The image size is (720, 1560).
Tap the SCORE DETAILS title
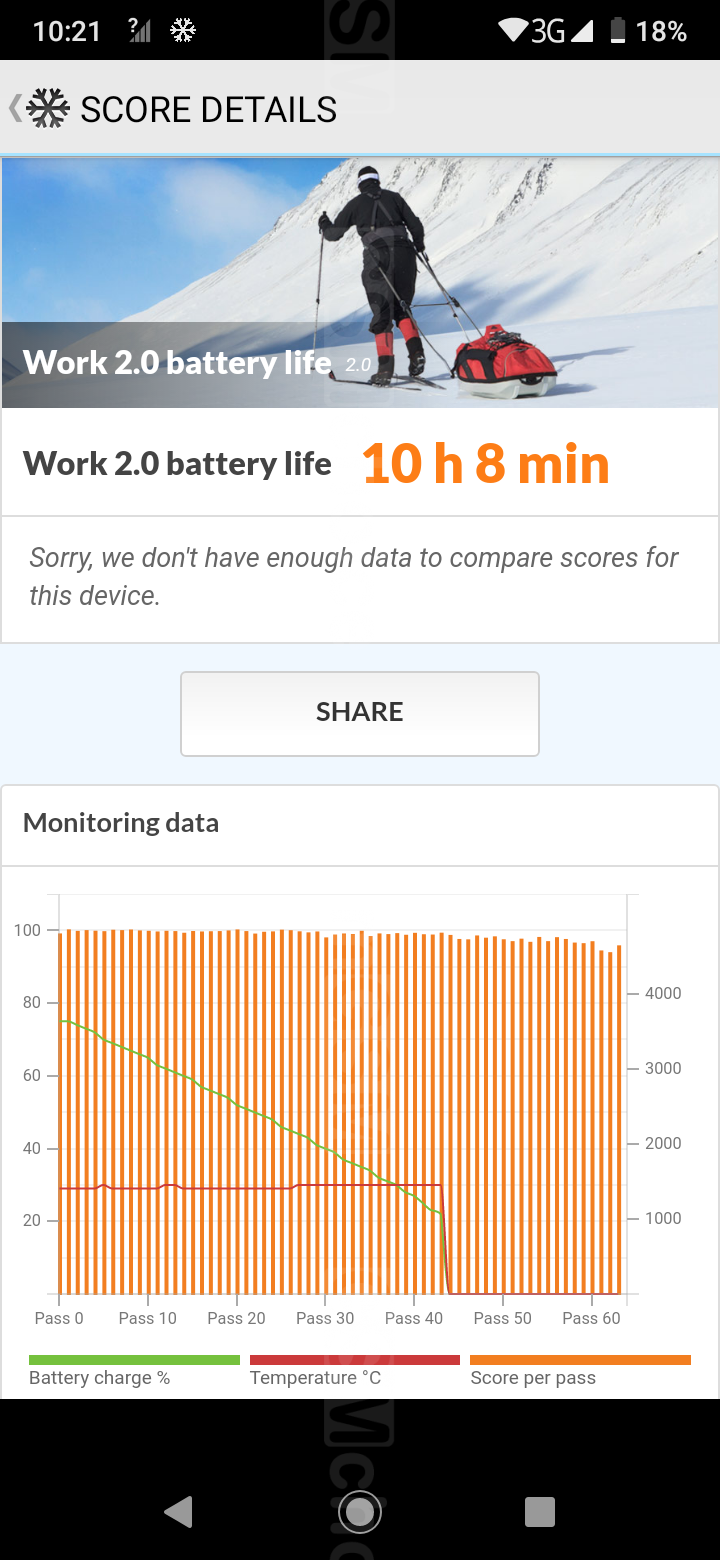coord(208,109)
